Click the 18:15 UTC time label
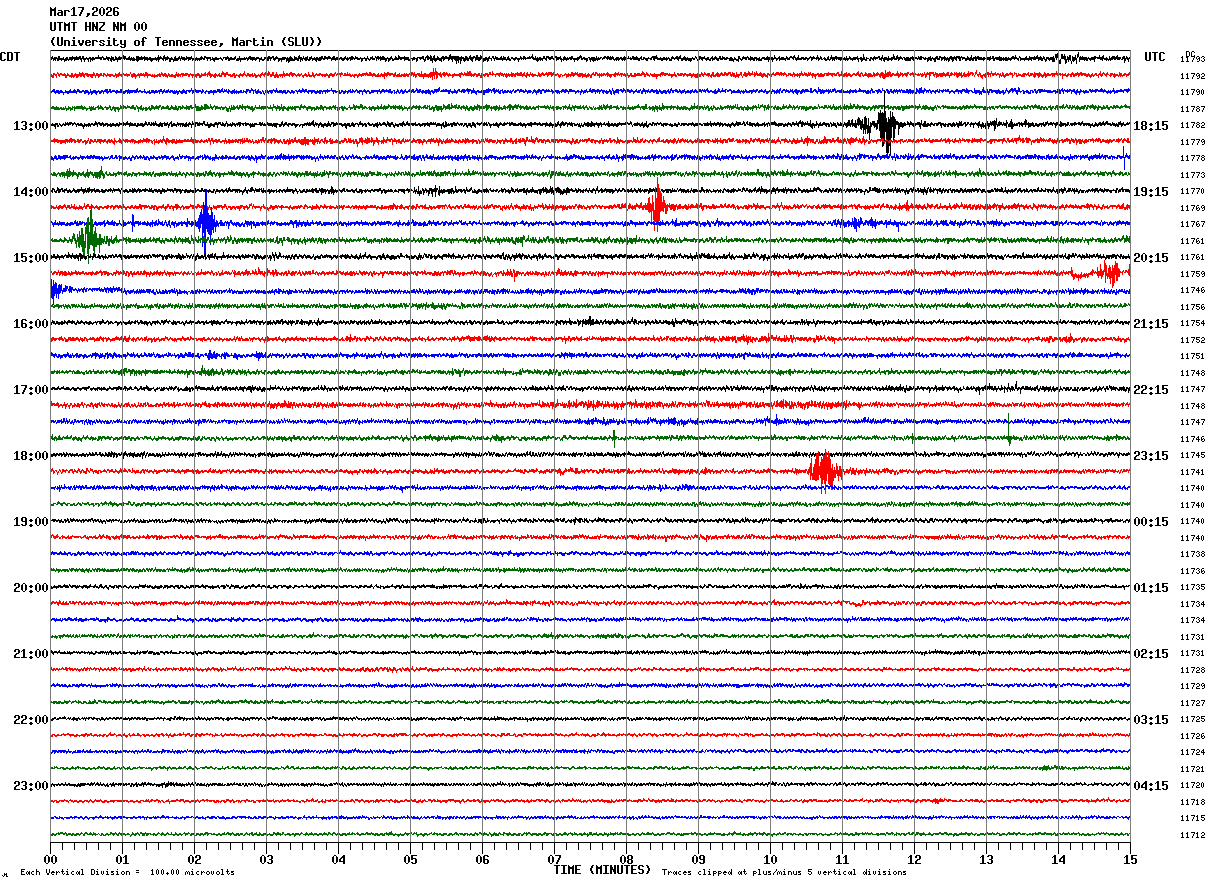Image resolution: width=1210 pixels, height=886 pixels. (x=1151, y=125)
